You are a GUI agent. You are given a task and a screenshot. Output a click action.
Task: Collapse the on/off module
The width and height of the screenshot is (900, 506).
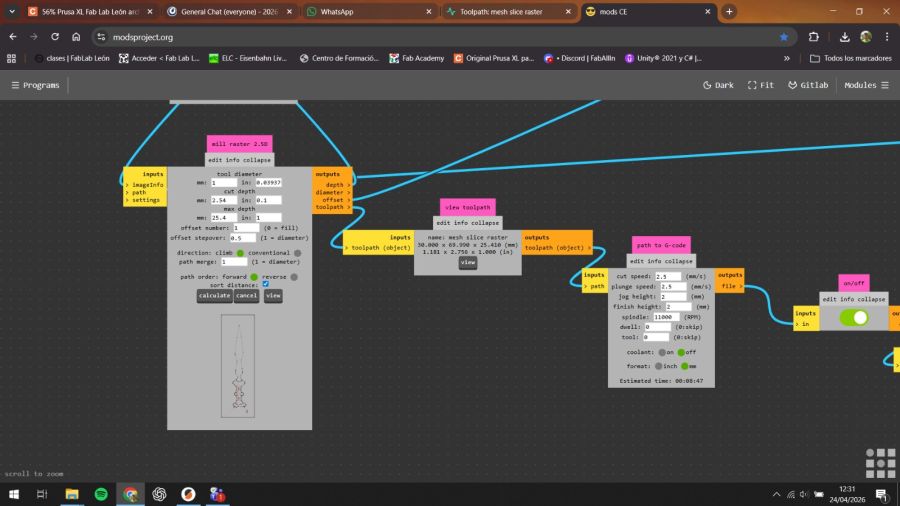pyautogui.click(x=871, y=299)
